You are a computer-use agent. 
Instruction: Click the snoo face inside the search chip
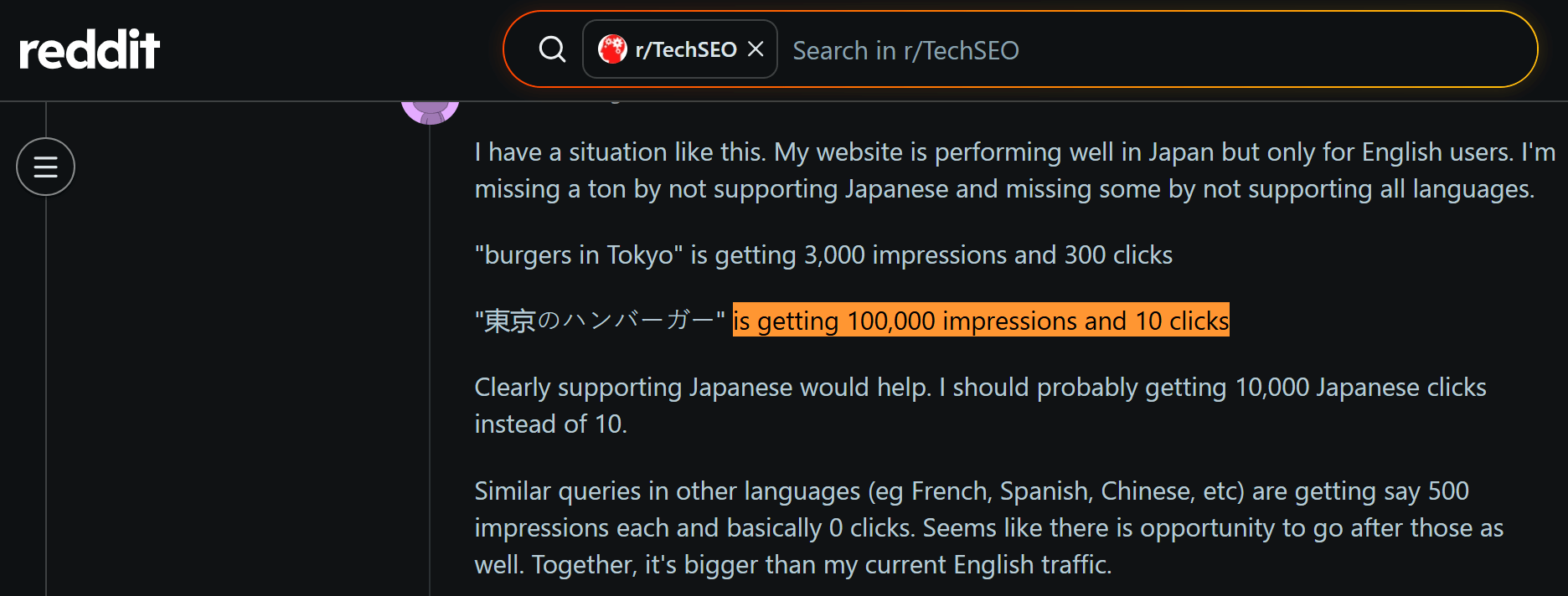(614, 49)
